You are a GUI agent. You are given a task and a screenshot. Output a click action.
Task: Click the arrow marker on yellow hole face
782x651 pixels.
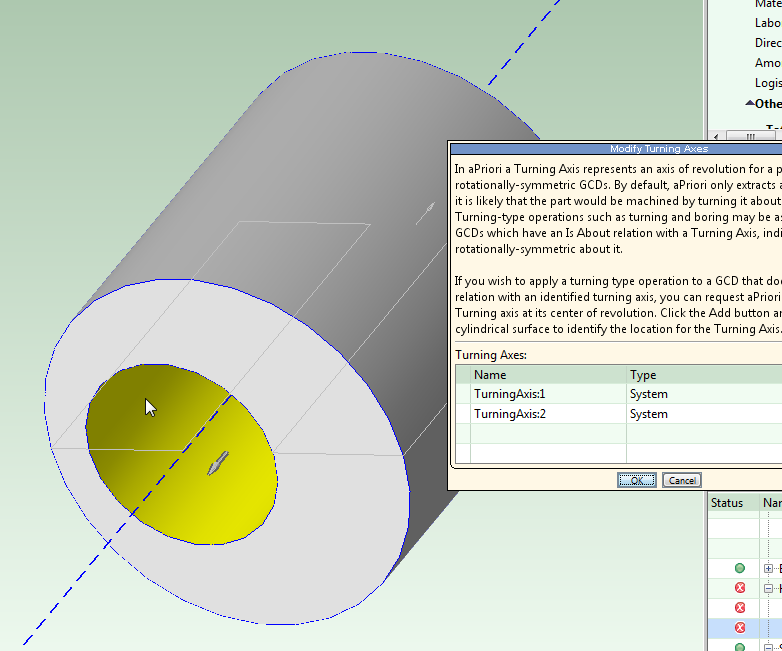217,463
